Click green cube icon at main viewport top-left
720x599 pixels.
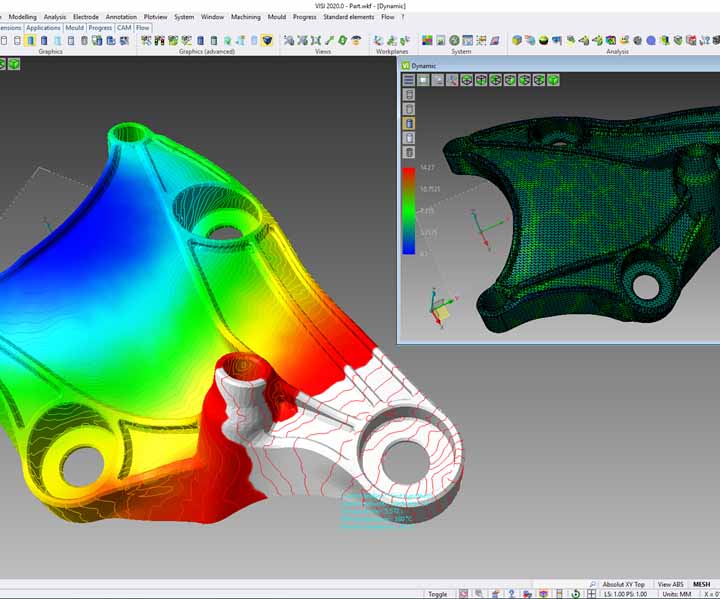pos(14,64)
